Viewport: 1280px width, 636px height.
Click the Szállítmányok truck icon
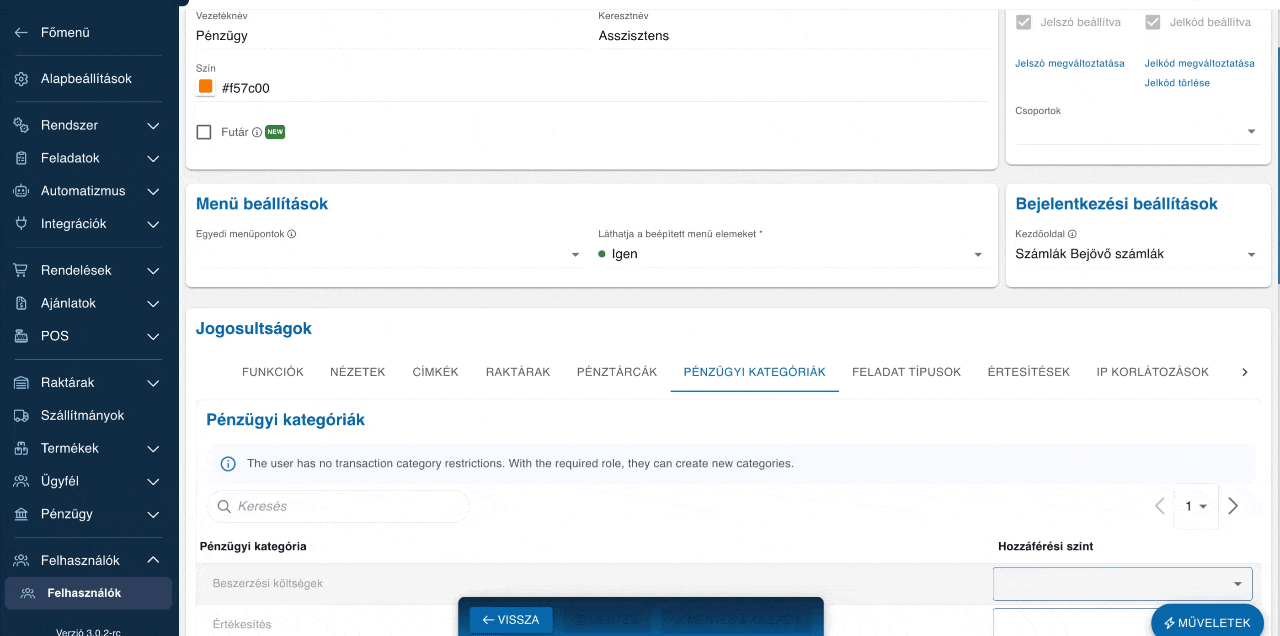21,415
